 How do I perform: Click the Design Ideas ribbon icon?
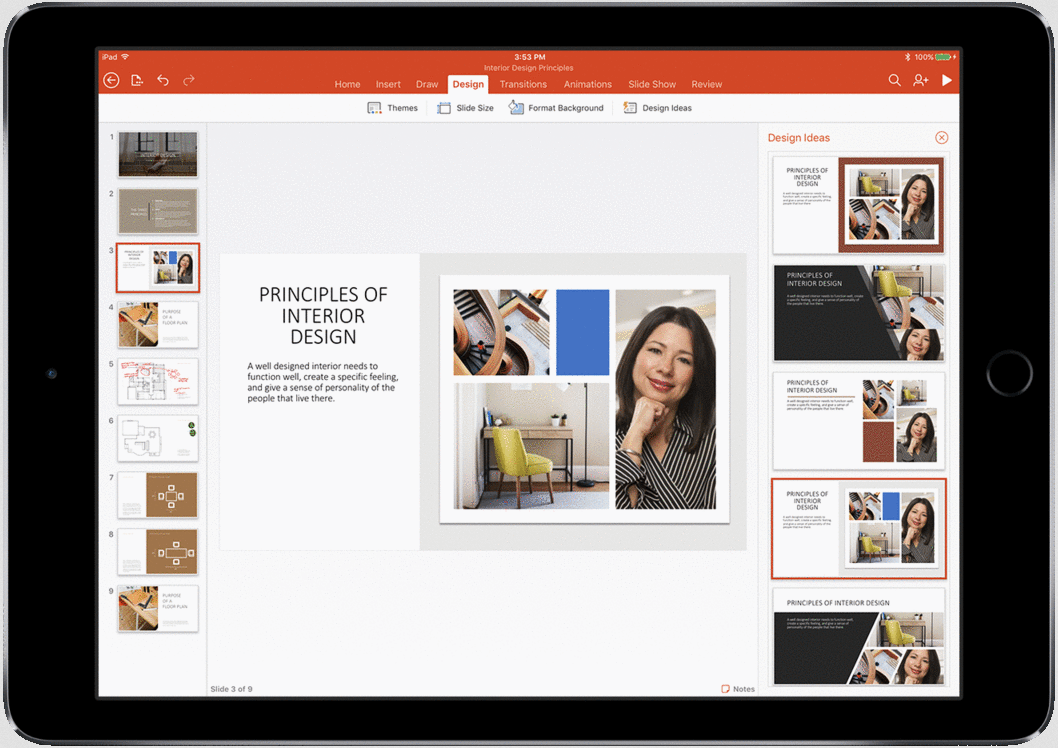click(x=630, y=108)
